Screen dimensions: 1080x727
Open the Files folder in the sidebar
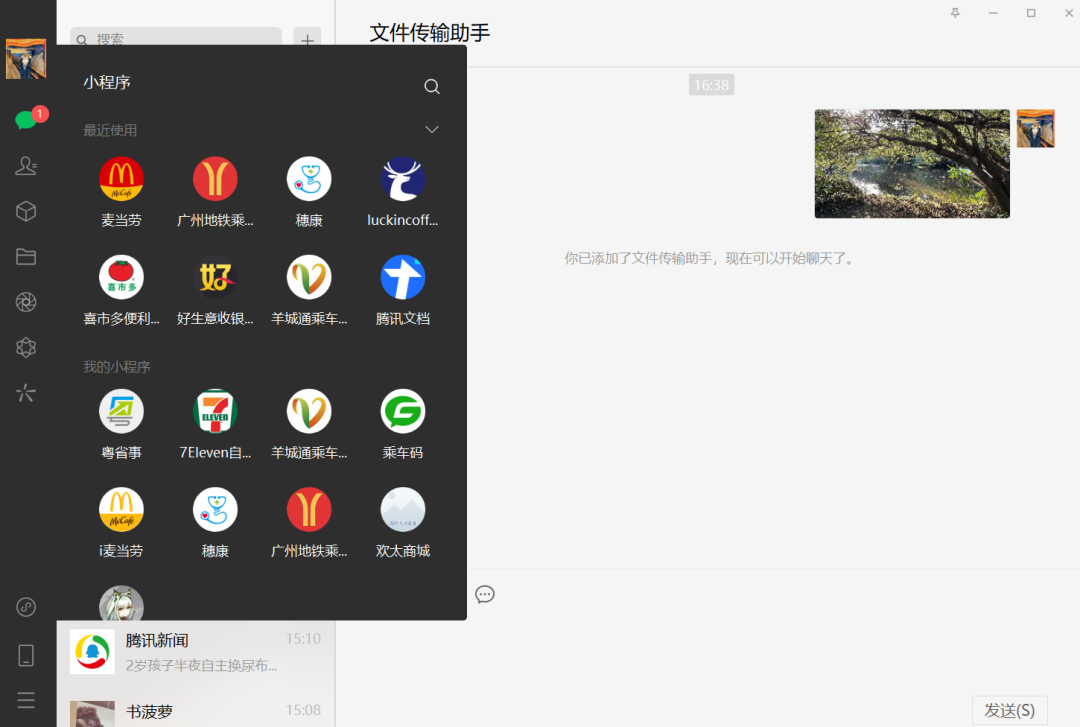pyautogui.click(x=26, y=256)
